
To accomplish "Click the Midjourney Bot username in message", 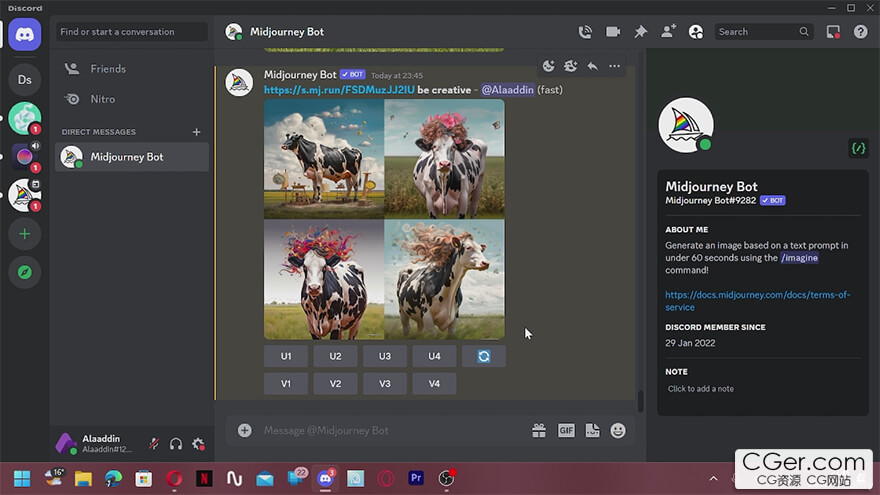I will click(x=300, y=75).
